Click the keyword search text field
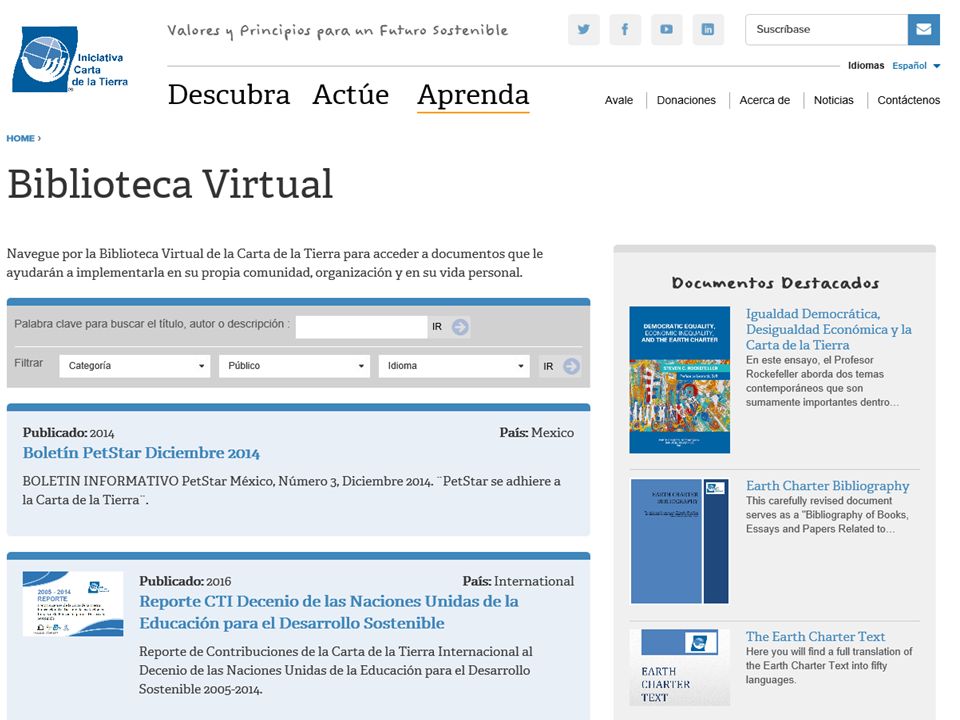 tap(361, 327)
